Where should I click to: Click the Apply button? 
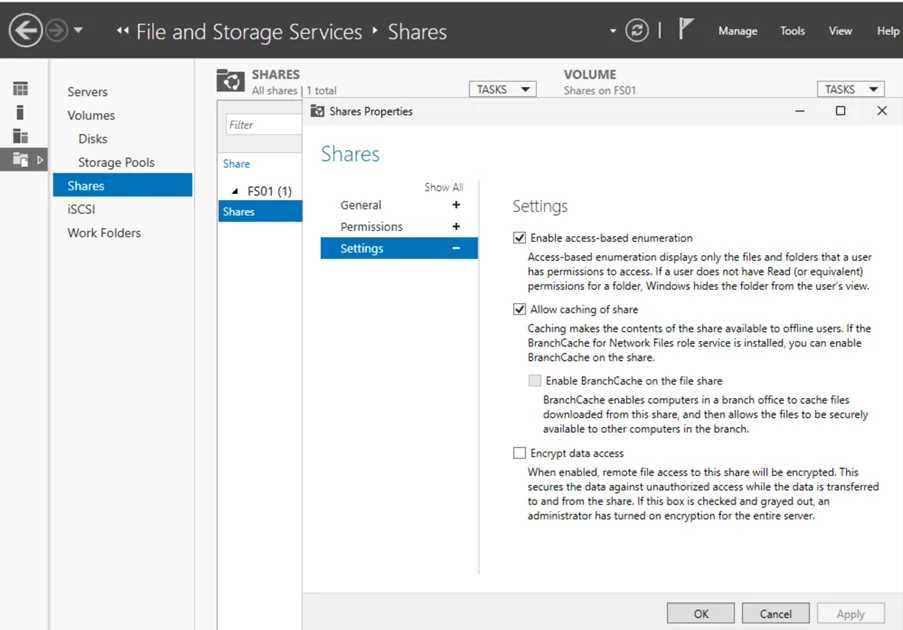click(851, 613)
